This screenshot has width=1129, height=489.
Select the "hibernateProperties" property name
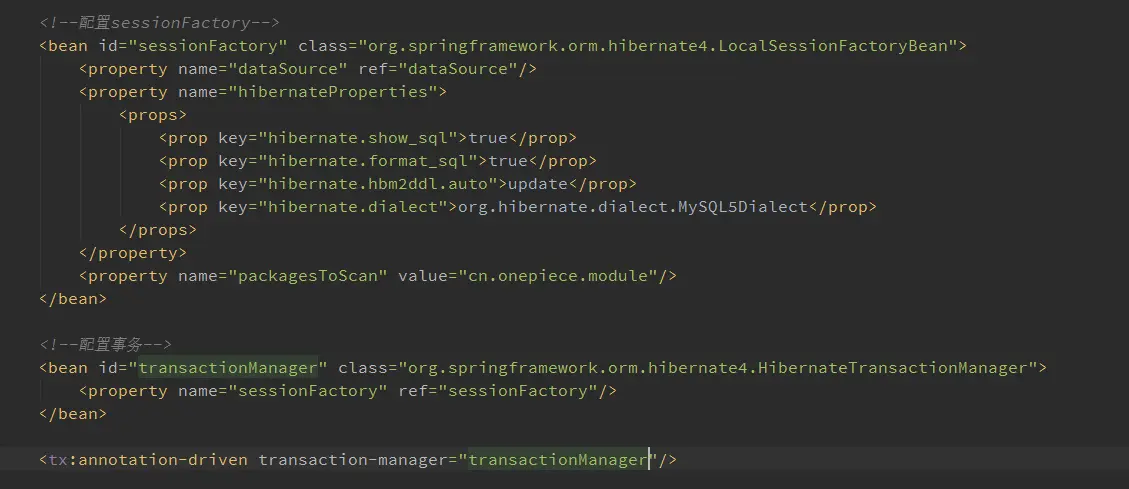point(333,92)
